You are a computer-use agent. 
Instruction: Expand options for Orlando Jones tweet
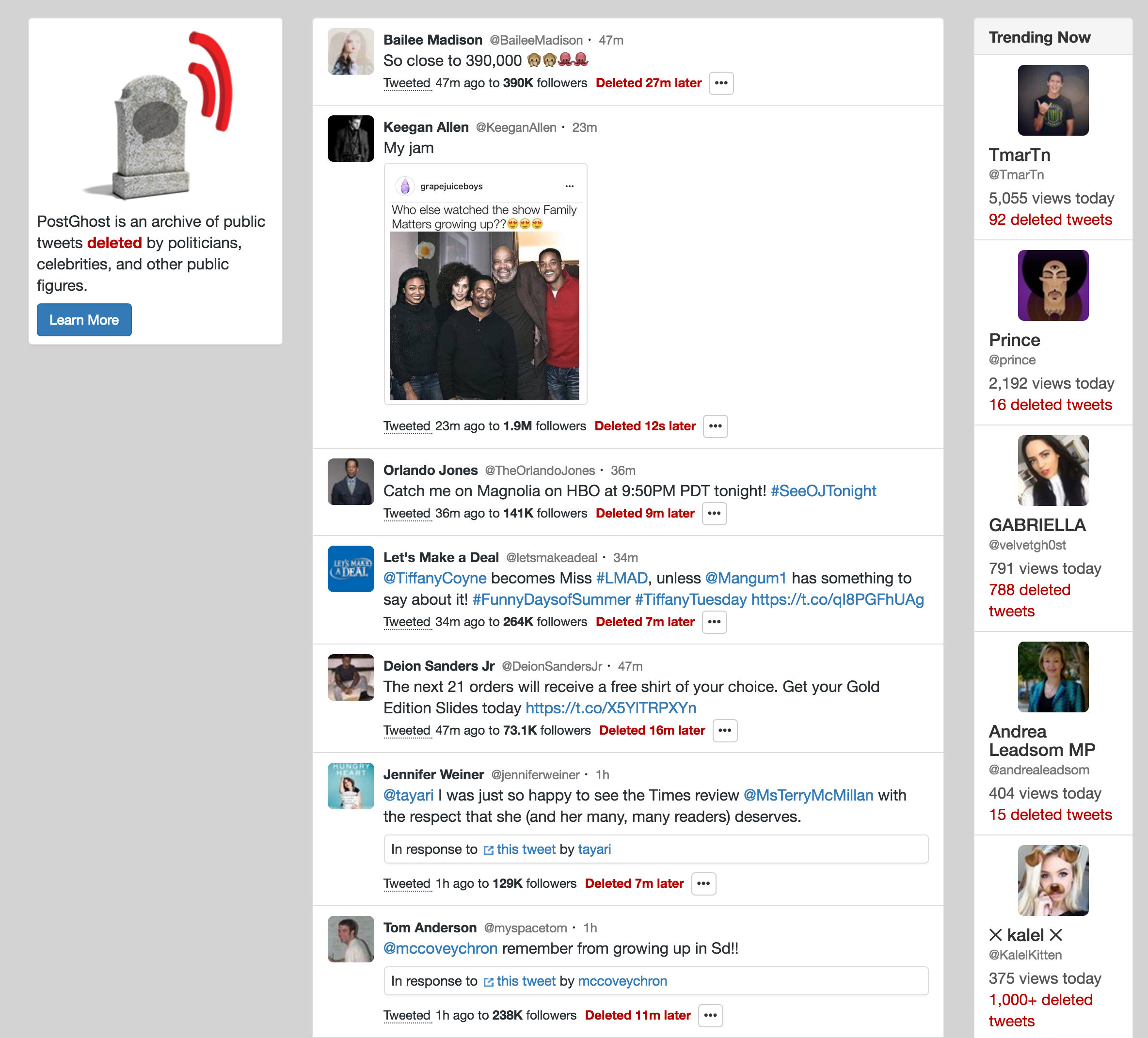tap(714, 513)
